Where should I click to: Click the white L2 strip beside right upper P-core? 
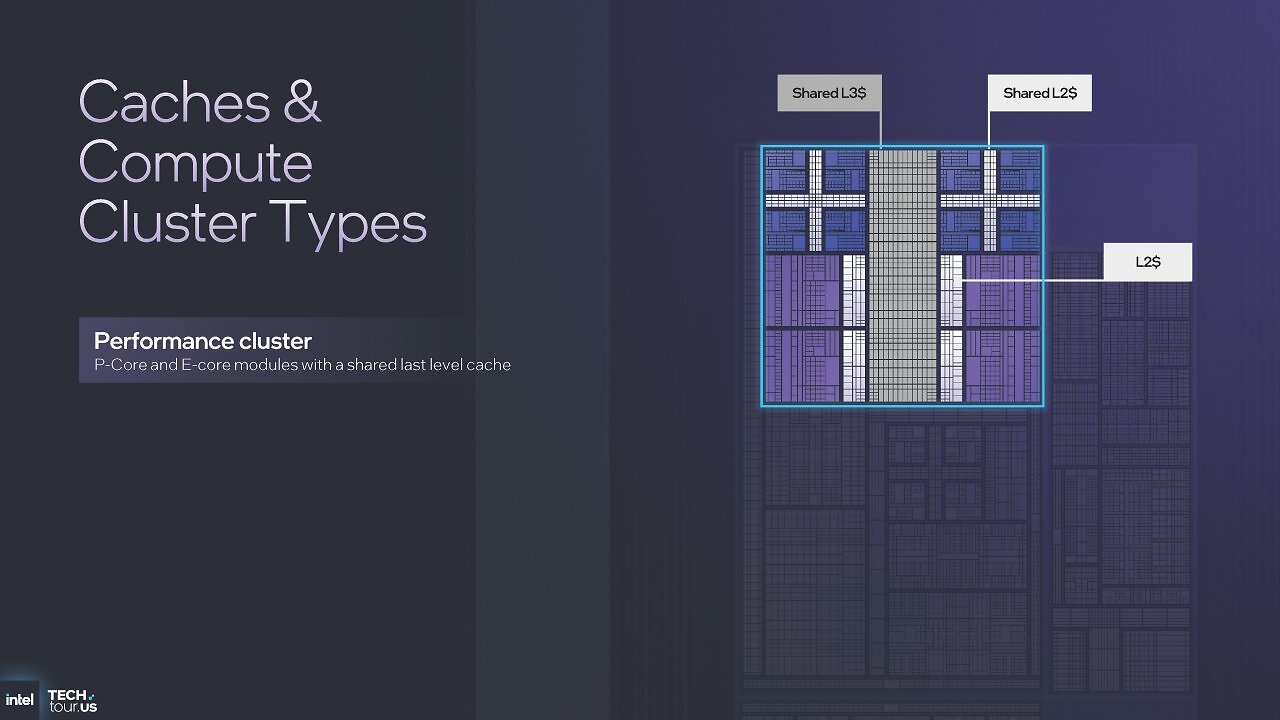click(x=951, y=290)
